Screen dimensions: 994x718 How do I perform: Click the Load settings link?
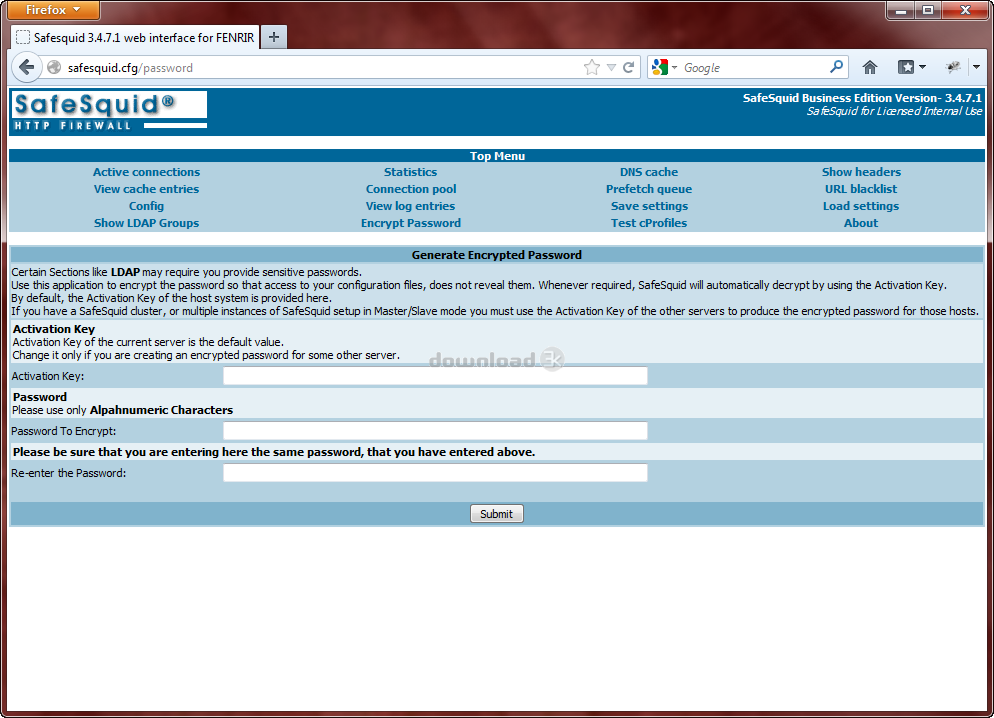861,206
